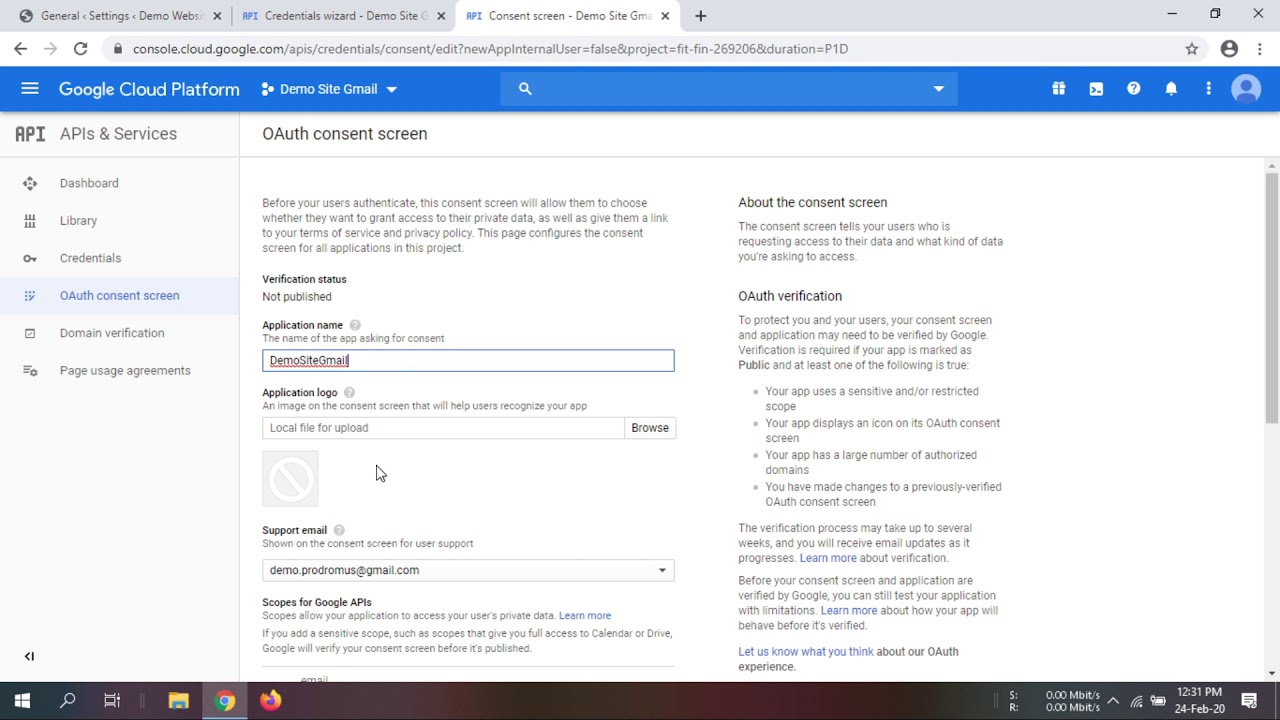Click the search magnifier in console search bar
Image resolution: width=1280 pixels, height=720 pixels.
[x=525, y=89]
